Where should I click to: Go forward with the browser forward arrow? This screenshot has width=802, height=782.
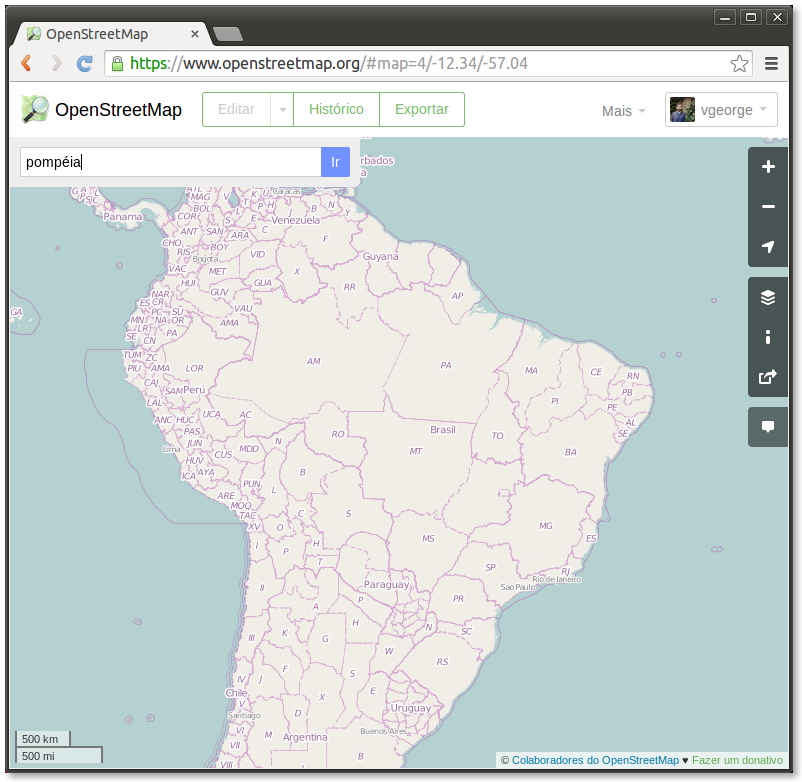pyautogui.click(x=56, y=63)
